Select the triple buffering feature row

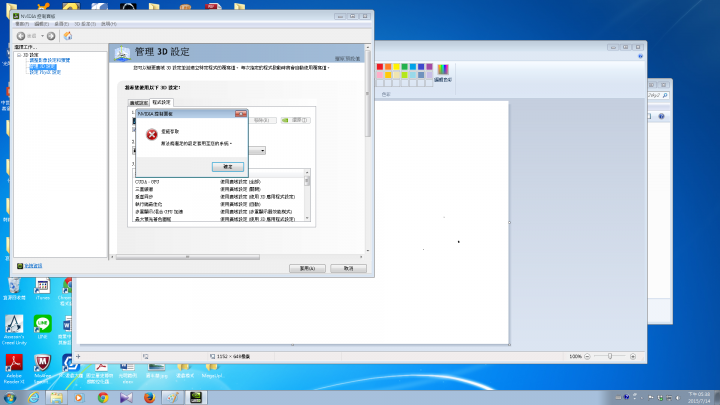click(x=219, y=189)
